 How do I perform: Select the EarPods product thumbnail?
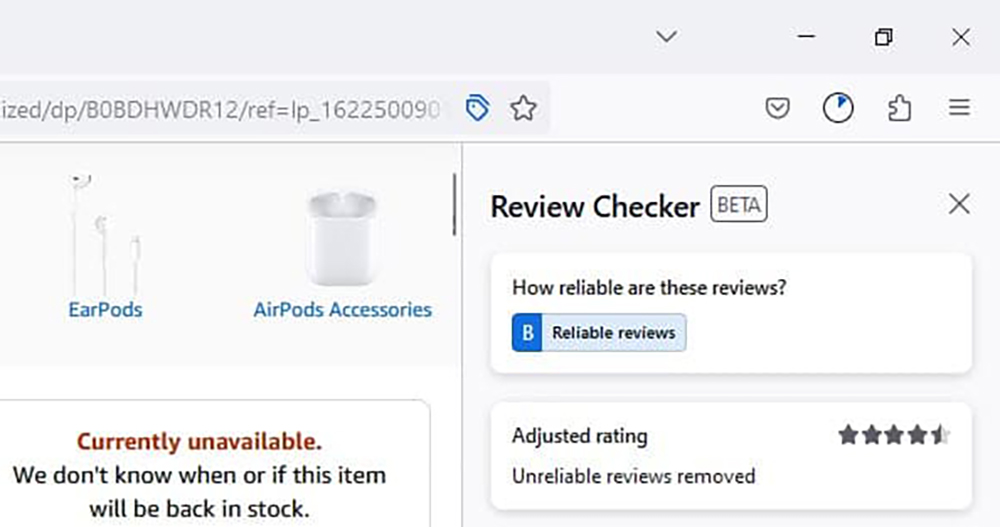(x=105, y=234)
